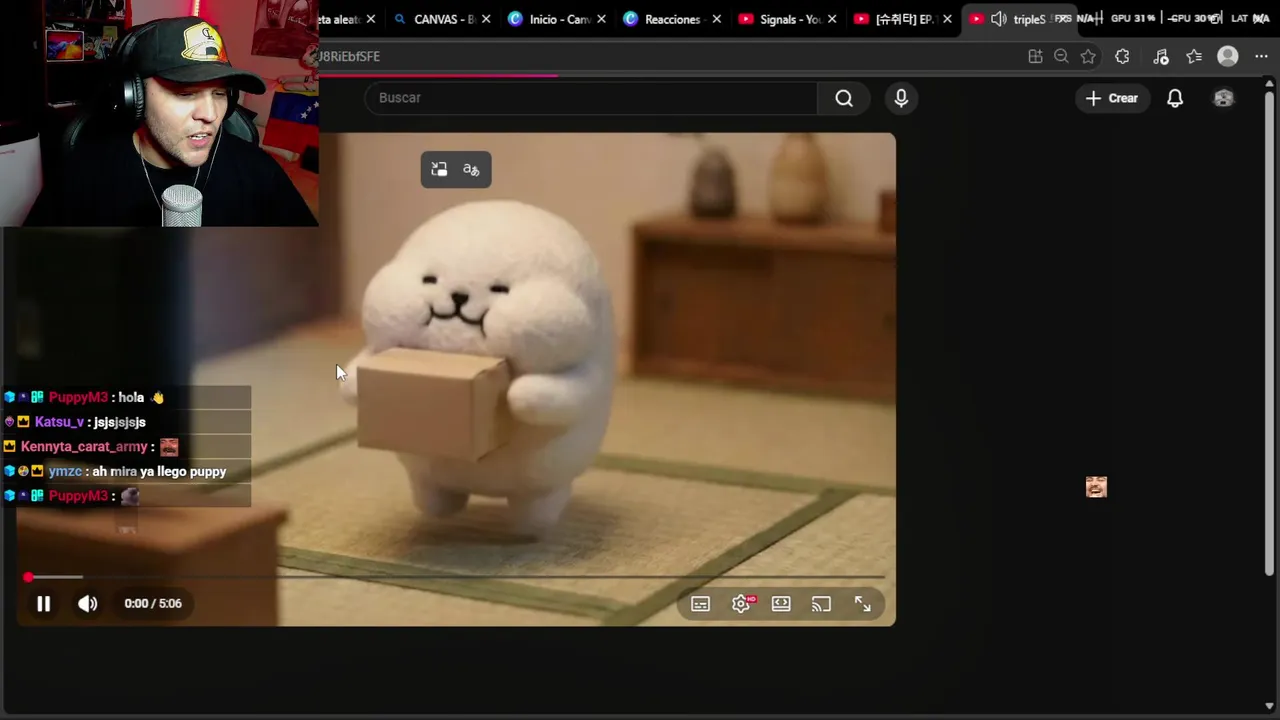Open the video settings gear

coord(741,604)
